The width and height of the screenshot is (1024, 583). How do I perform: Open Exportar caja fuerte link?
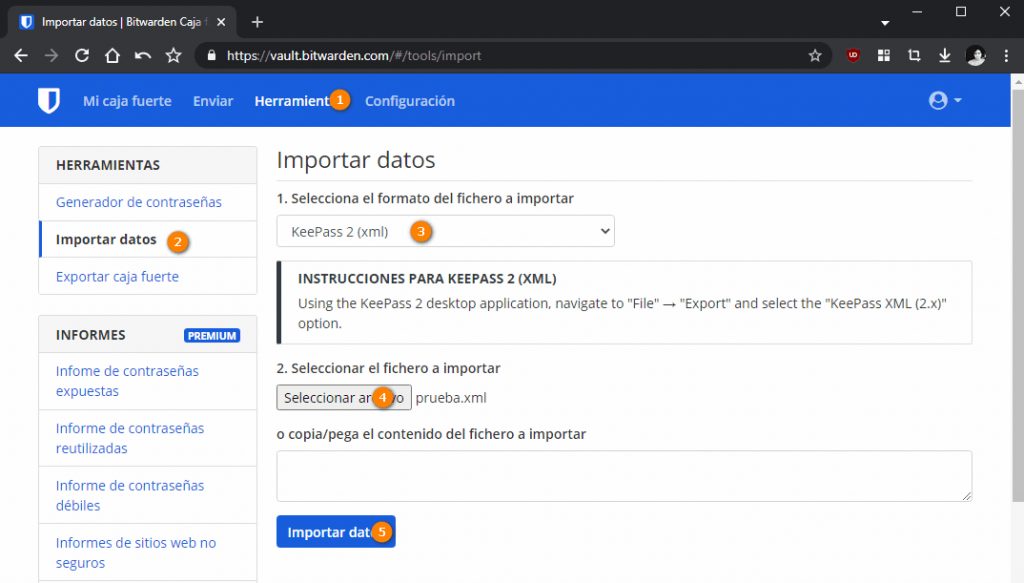[117, 276]
